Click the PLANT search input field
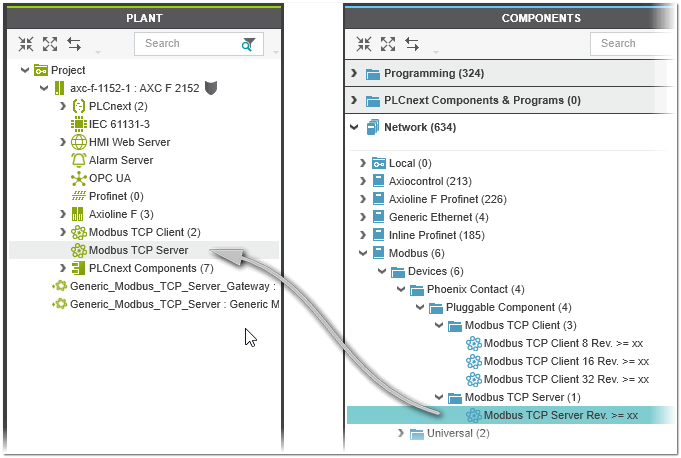The image size is (681, 458). click(x=185, y=44)
